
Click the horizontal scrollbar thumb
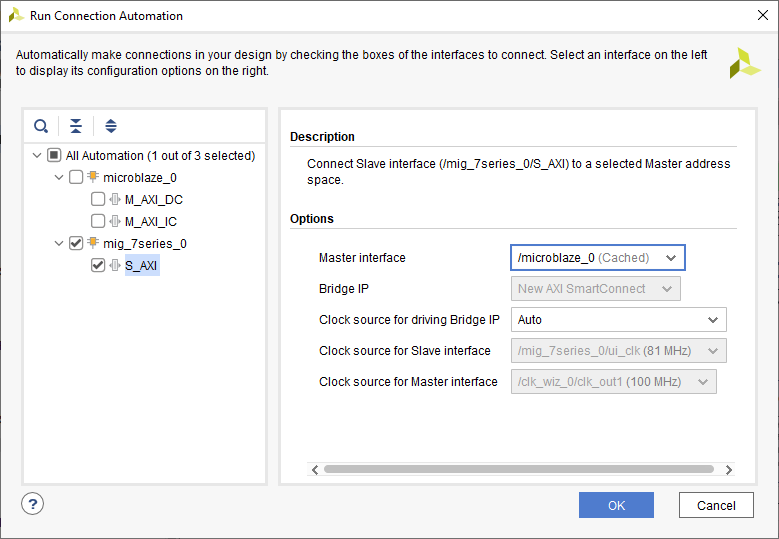(x=519, y=469)
